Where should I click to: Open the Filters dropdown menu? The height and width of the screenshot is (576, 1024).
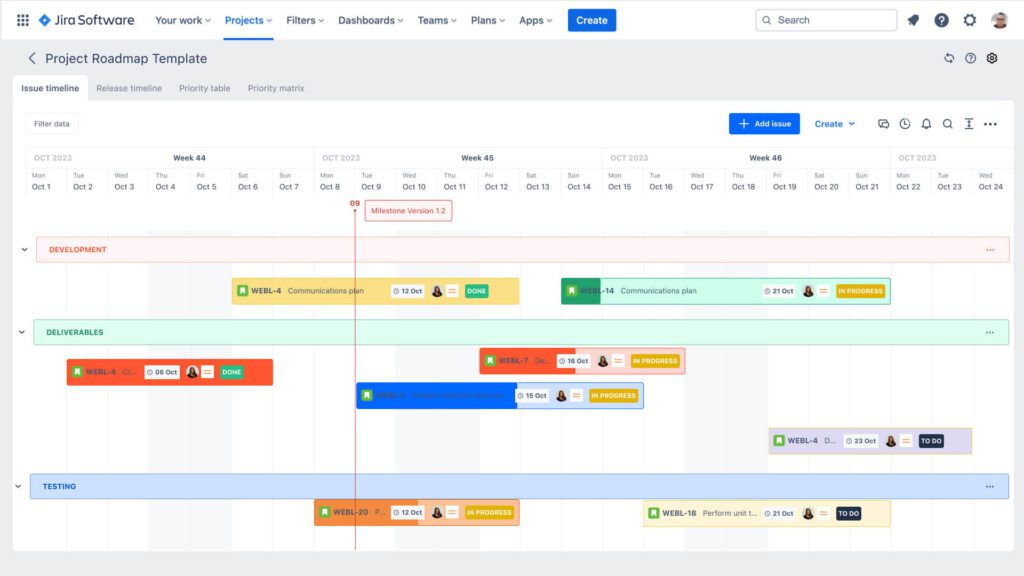pyautogui.click(x=305, y=20)
